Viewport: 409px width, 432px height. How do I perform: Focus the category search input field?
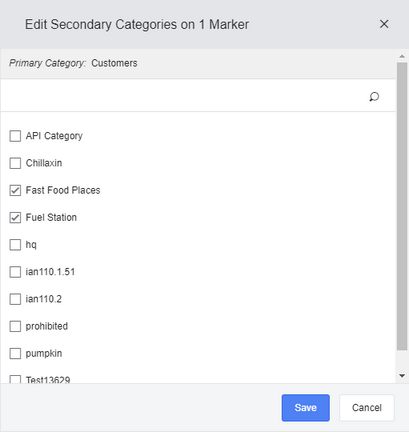[x=185, y=96]
